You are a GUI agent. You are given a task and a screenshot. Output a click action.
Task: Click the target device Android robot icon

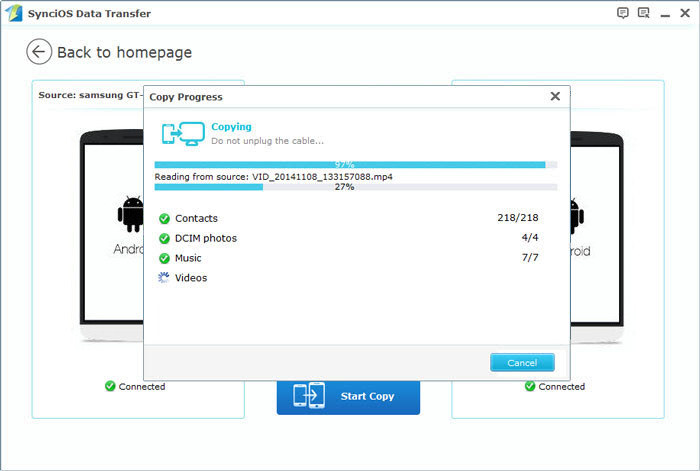point(577,217)
